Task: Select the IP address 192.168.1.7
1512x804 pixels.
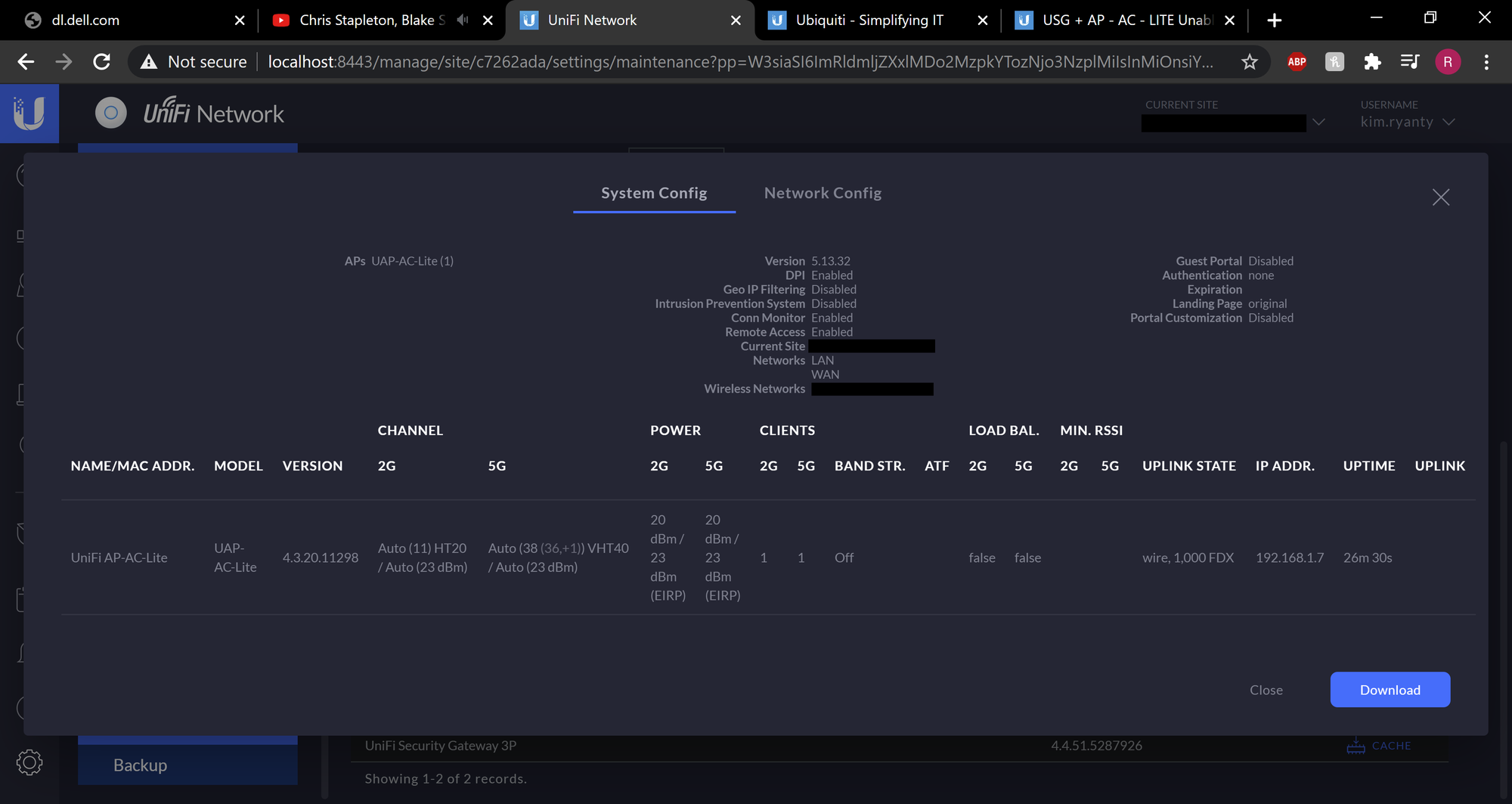Action: [x=1290, y=557]
